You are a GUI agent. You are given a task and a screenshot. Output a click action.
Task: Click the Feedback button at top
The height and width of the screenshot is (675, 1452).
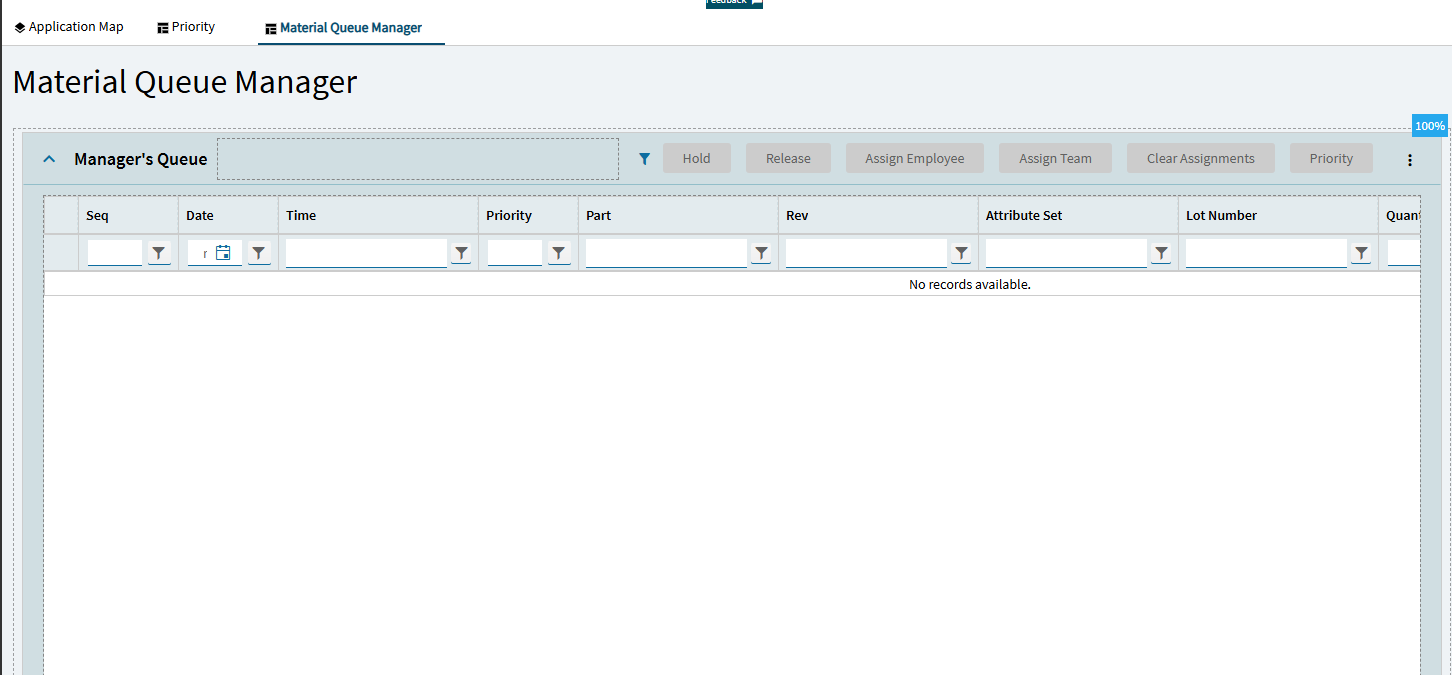point(734,3)
